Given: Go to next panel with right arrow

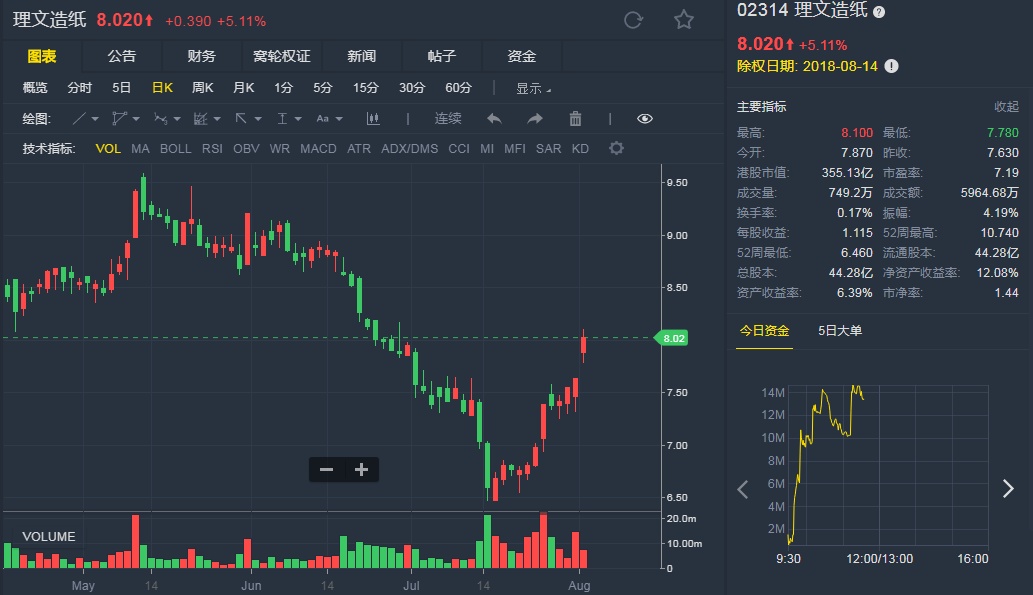Looking at the screenshot, I should tap(1008, 489).
